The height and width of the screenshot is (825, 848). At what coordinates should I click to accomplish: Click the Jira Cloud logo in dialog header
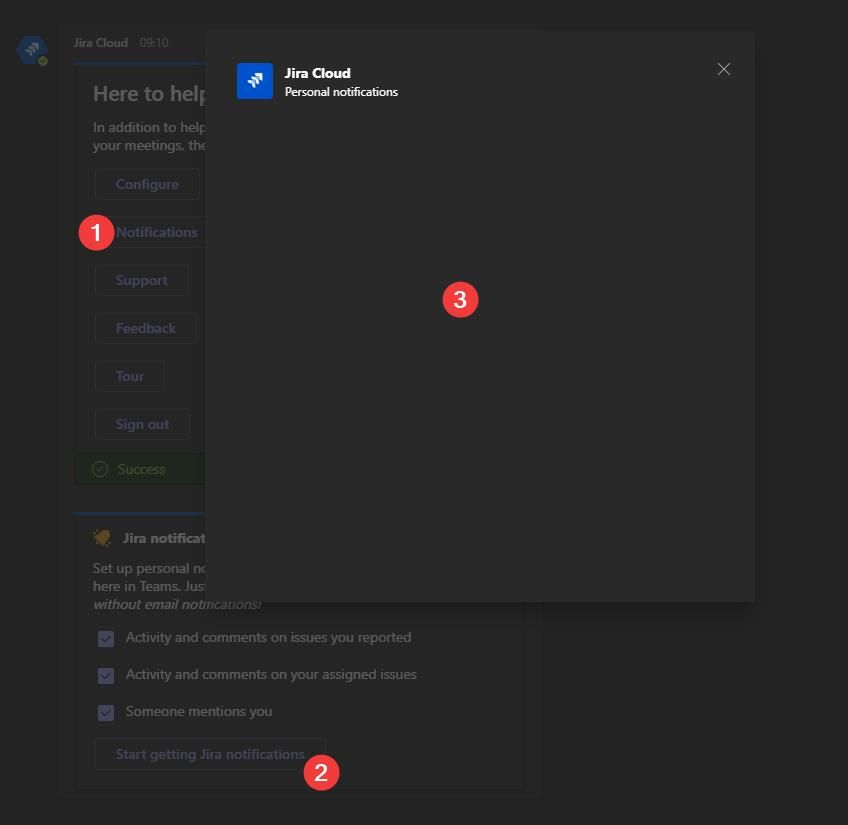coord(255,81)
